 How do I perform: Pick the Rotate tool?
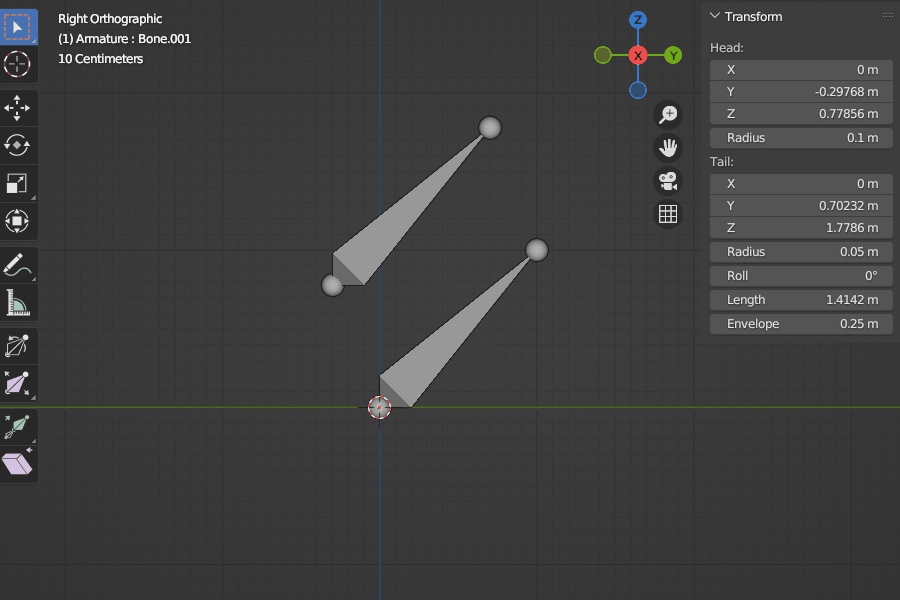point(18,145)
